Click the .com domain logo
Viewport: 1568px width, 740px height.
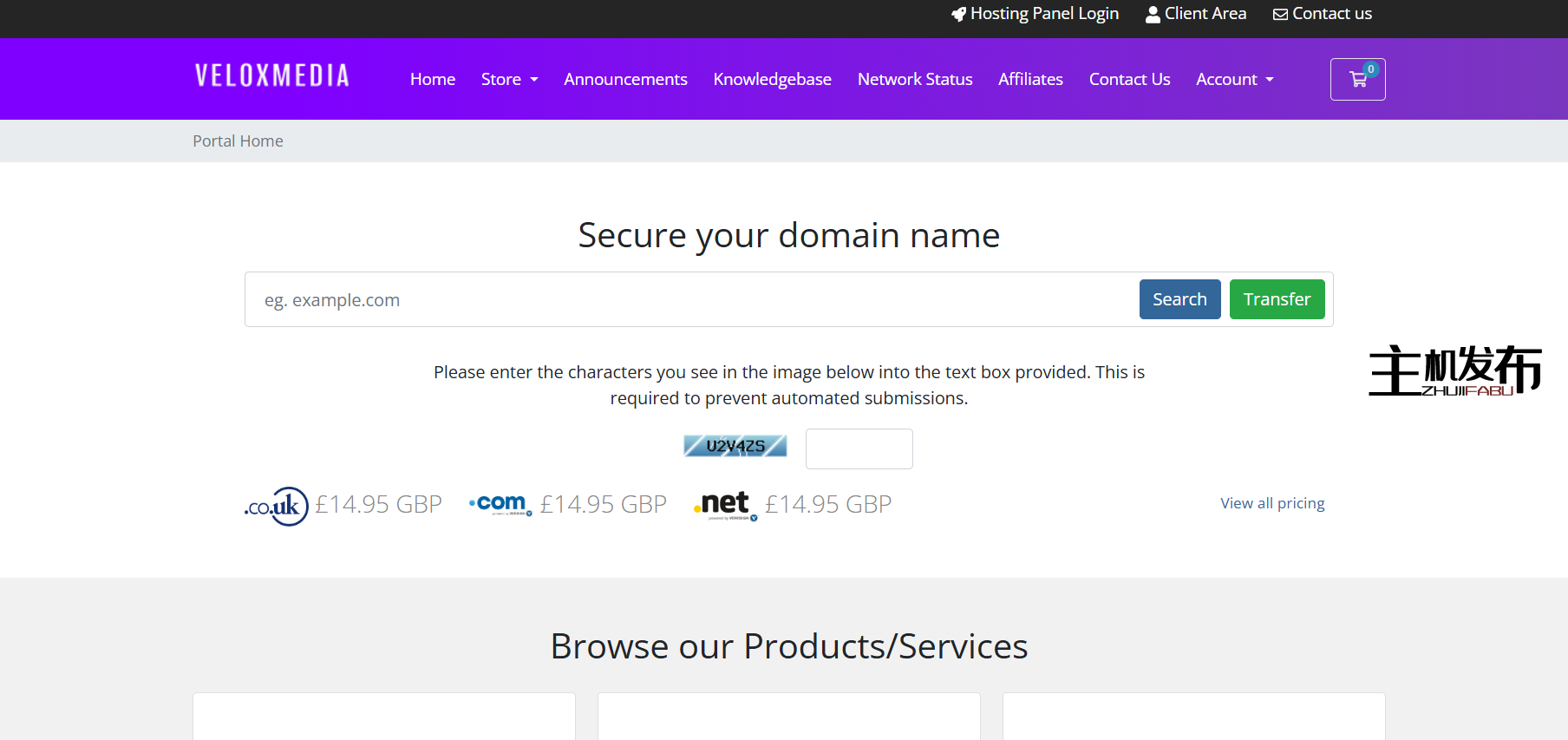click(x=500, y=504)
